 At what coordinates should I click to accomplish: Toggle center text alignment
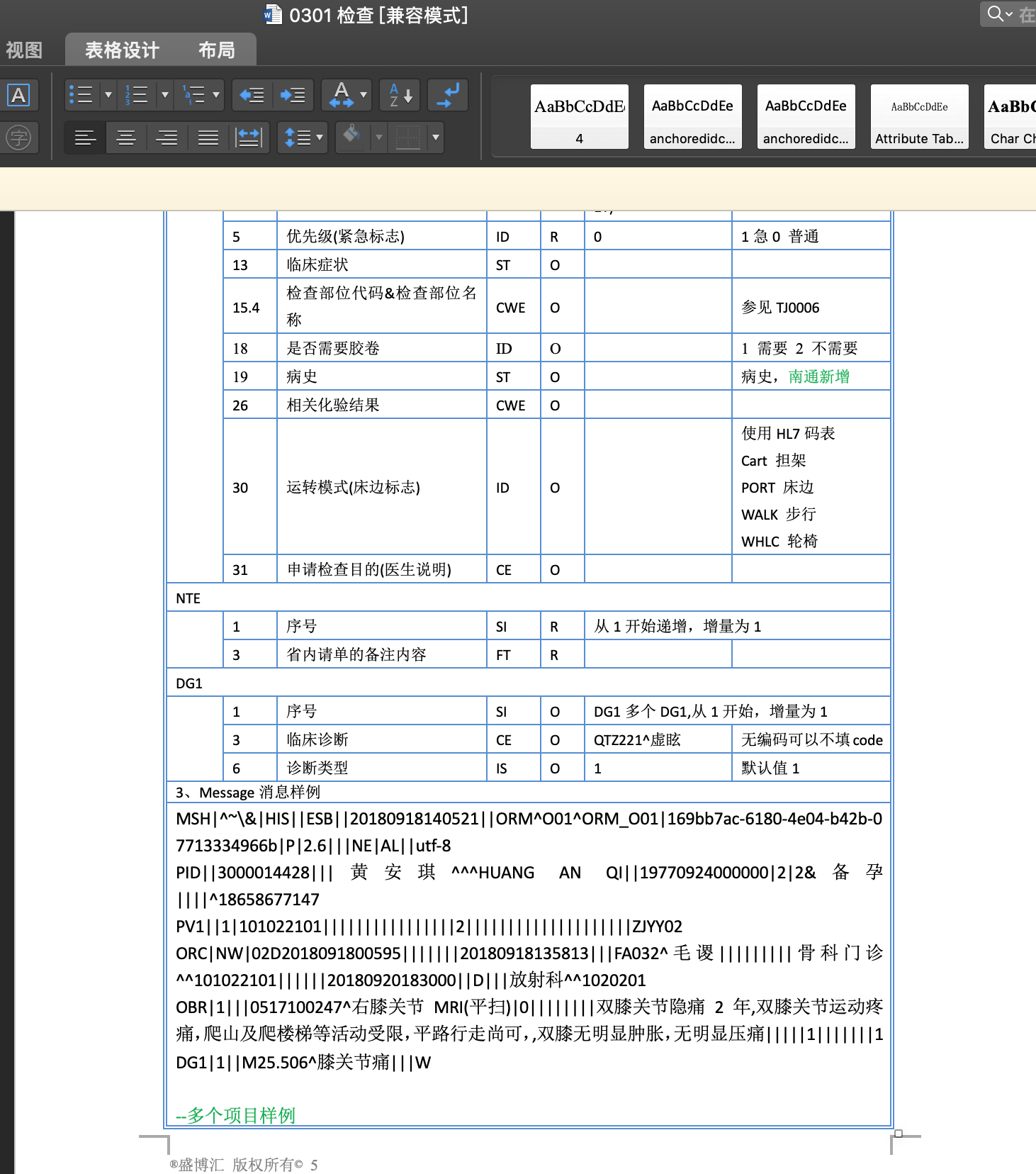(126, 138)
